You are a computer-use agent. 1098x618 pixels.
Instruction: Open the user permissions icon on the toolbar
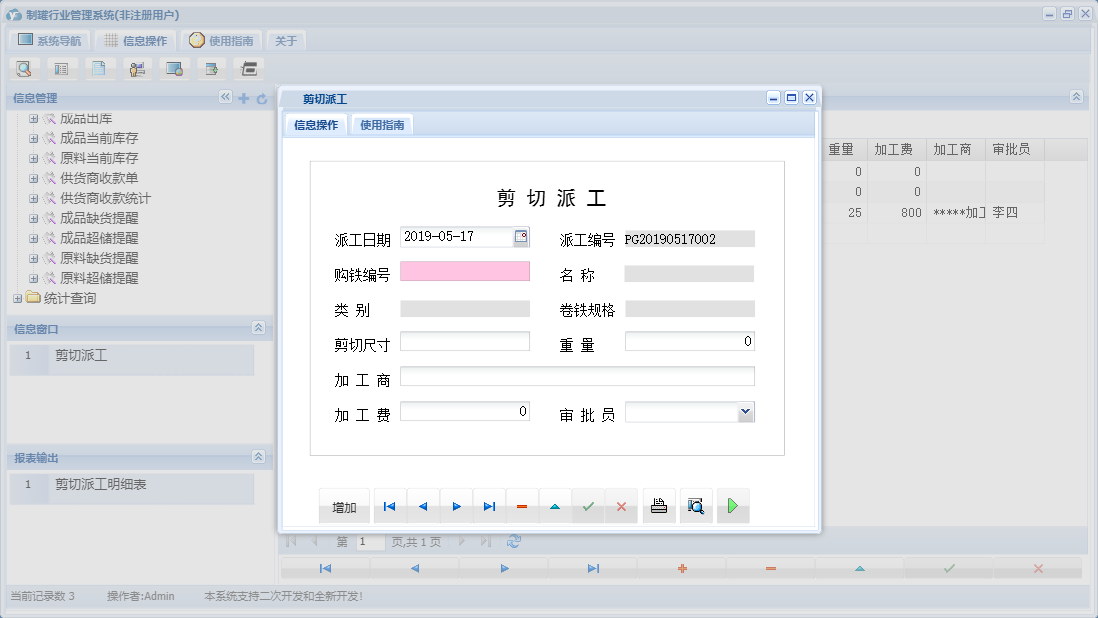[x=137, y=68]
